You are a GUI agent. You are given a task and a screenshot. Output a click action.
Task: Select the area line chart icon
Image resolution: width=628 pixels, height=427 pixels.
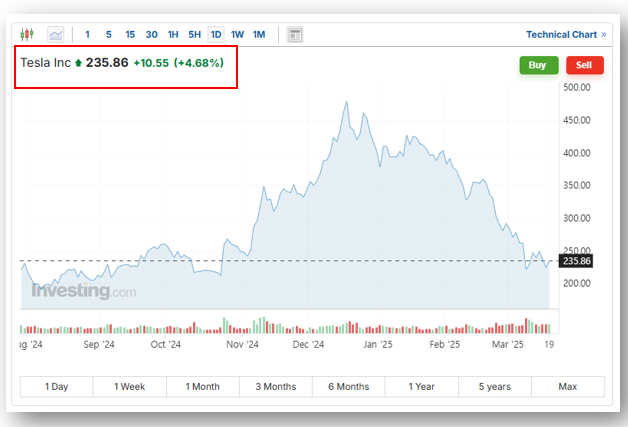click(x=56, y=34)
